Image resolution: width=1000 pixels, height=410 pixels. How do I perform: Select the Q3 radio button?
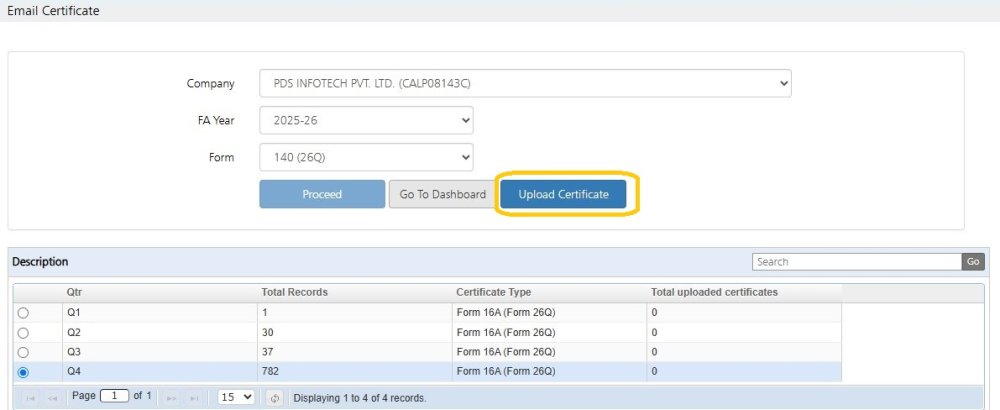click(x=23, y=352)
